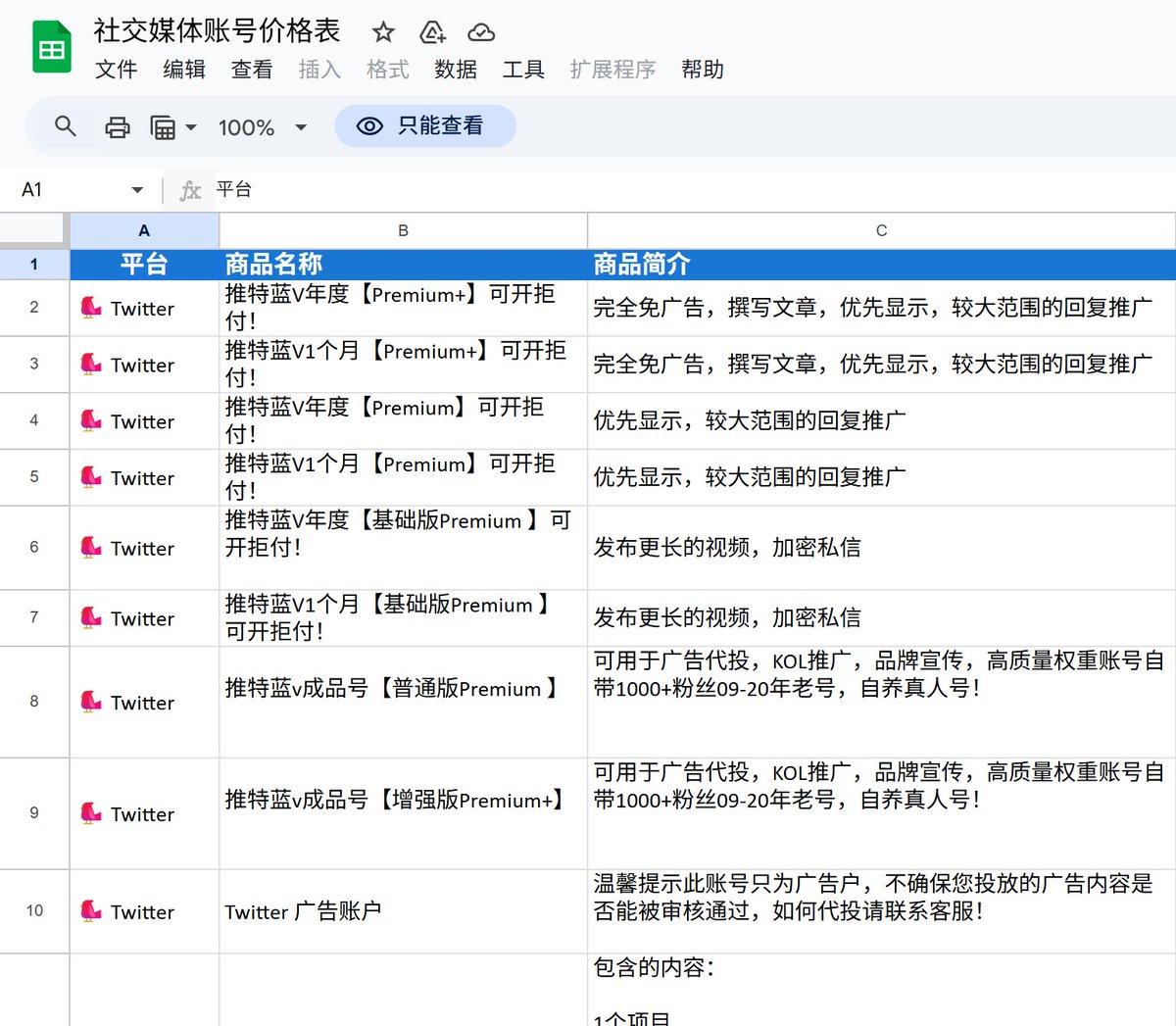Image resolution: width=1176 pixels, height=1026 pixels.
Task: Check the cloud document status icon
Action: tap(481, 32)
